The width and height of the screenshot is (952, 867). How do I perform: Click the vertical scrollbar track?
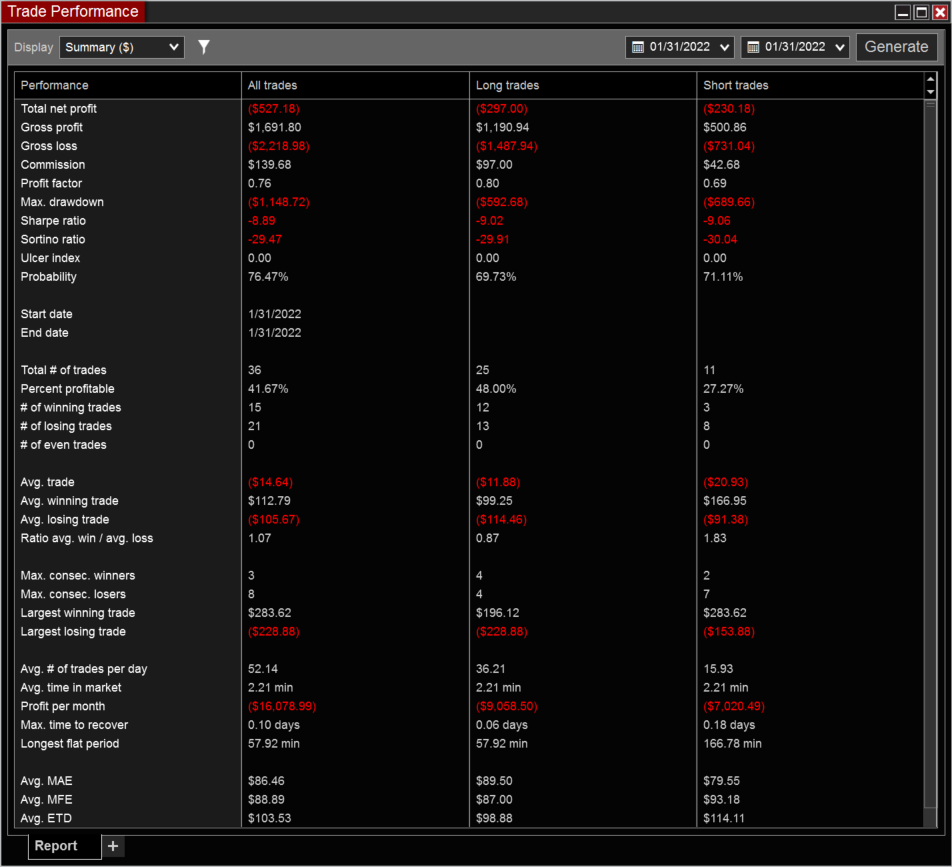coord(930,461)
